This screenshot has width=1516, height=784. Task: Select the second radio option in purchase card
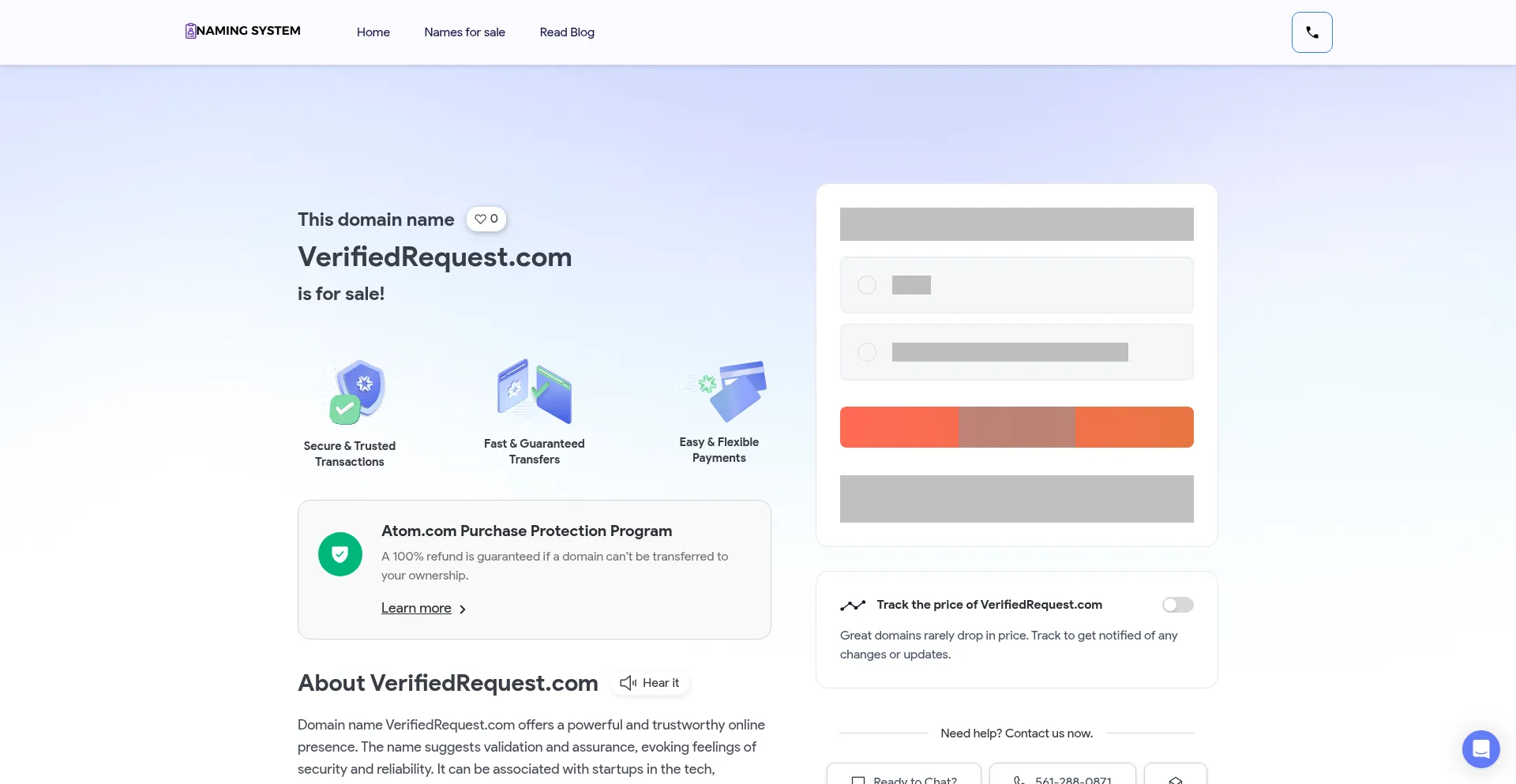[x=867, y=352]
